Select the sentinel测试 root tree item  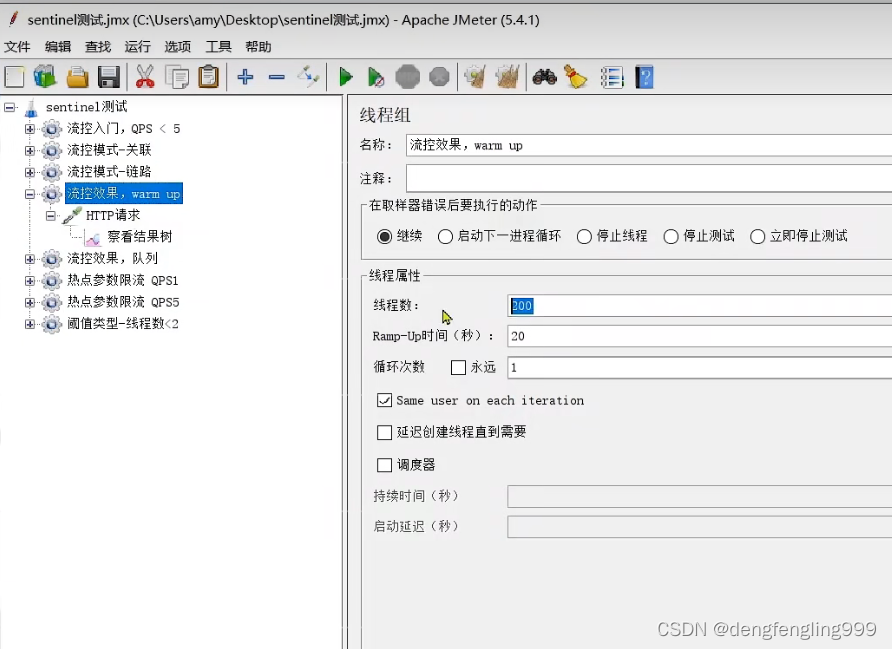point(86,107)
